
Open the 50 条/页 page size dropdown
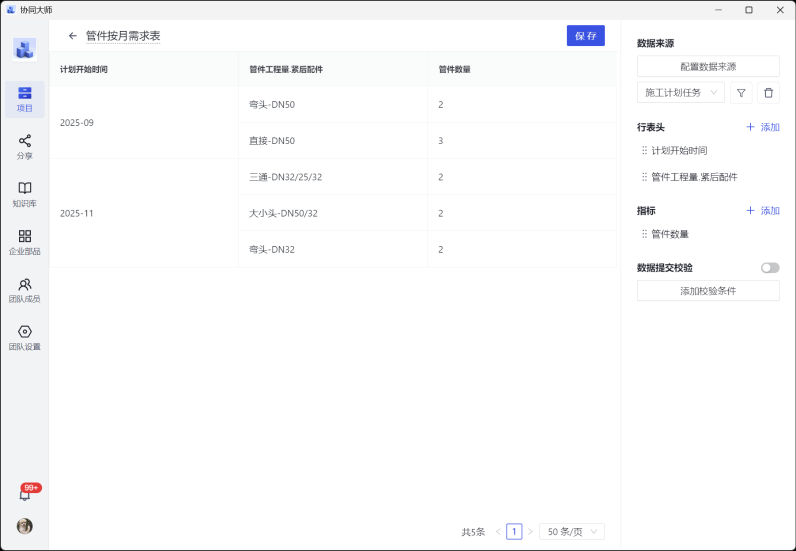571,532
